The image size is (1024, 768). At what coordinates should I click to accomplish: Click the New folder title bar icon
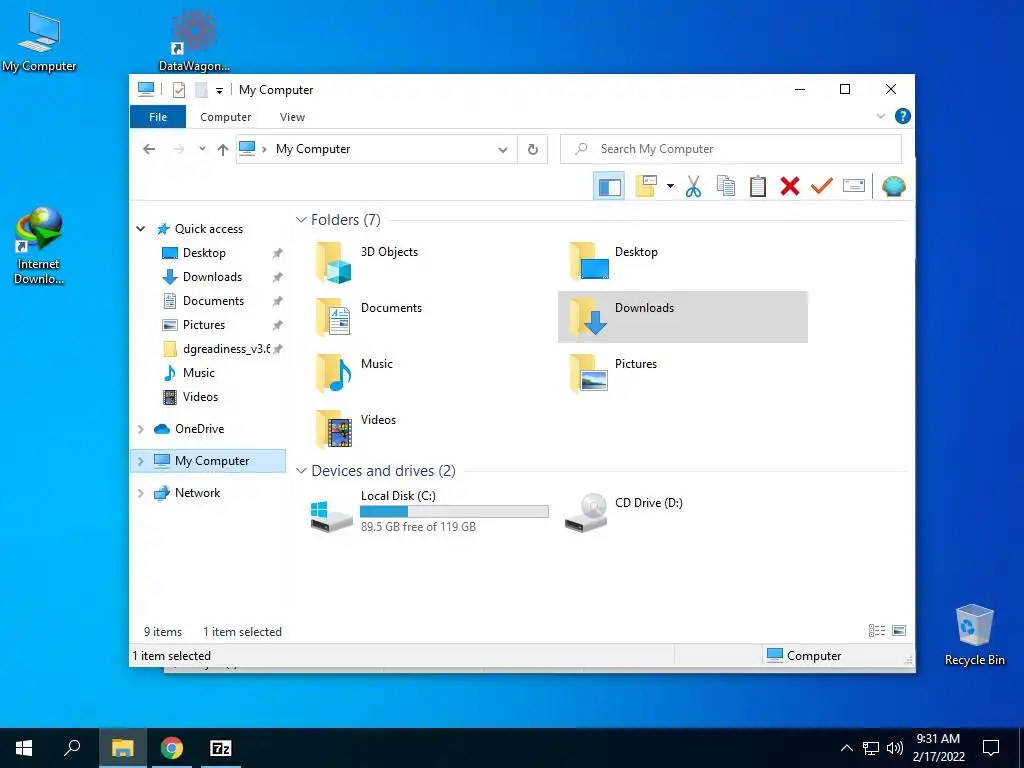point(201,89)
